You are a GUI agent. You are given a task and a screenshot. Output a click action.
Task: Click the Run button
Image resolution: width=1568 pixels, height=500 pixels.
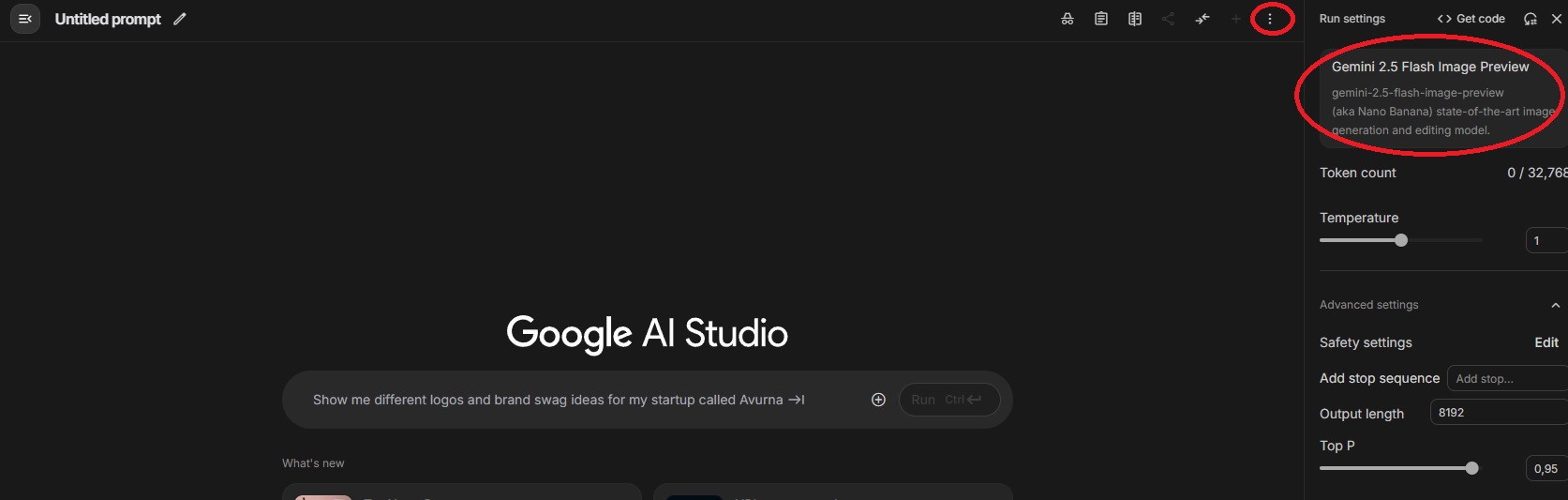pos(948,400)
